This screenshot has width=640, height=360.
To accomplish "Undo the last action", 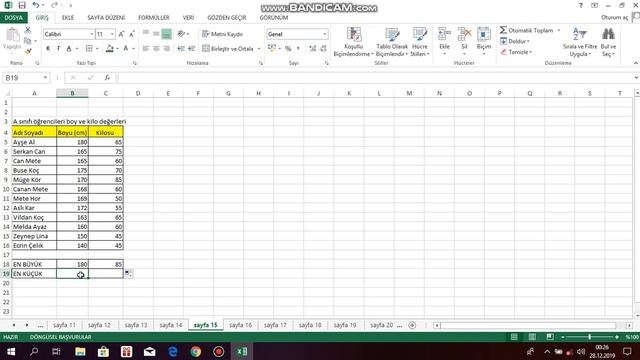I will (36, 5).
